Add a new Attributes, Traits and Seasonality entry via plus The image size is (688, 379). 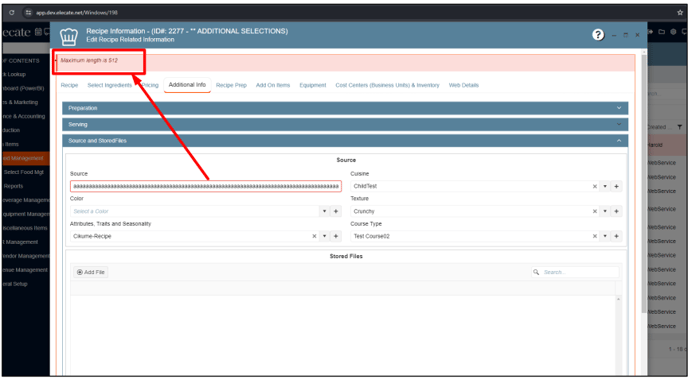[x=336, y=236]
